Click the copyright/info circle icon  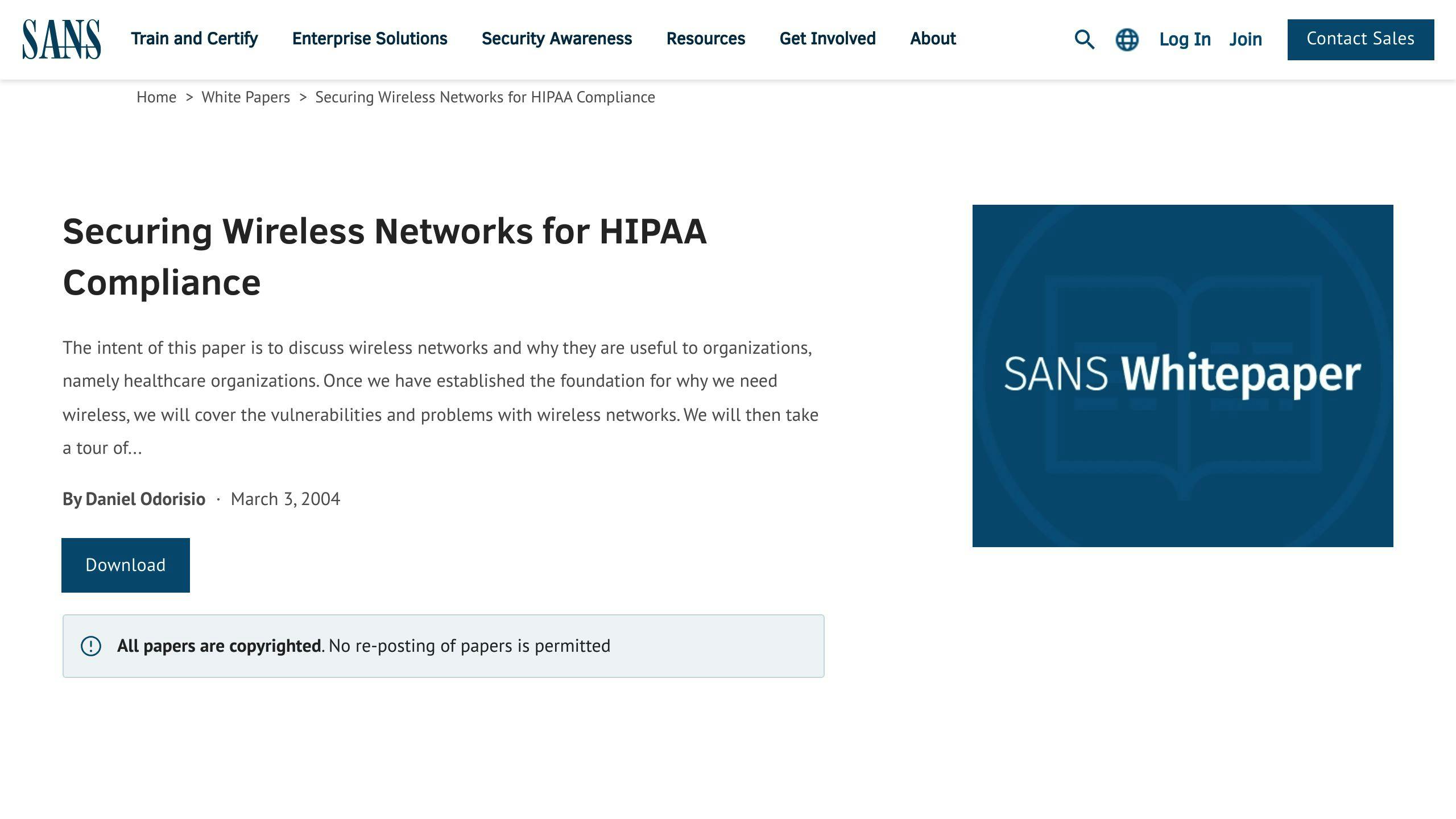tap(90, 645)
